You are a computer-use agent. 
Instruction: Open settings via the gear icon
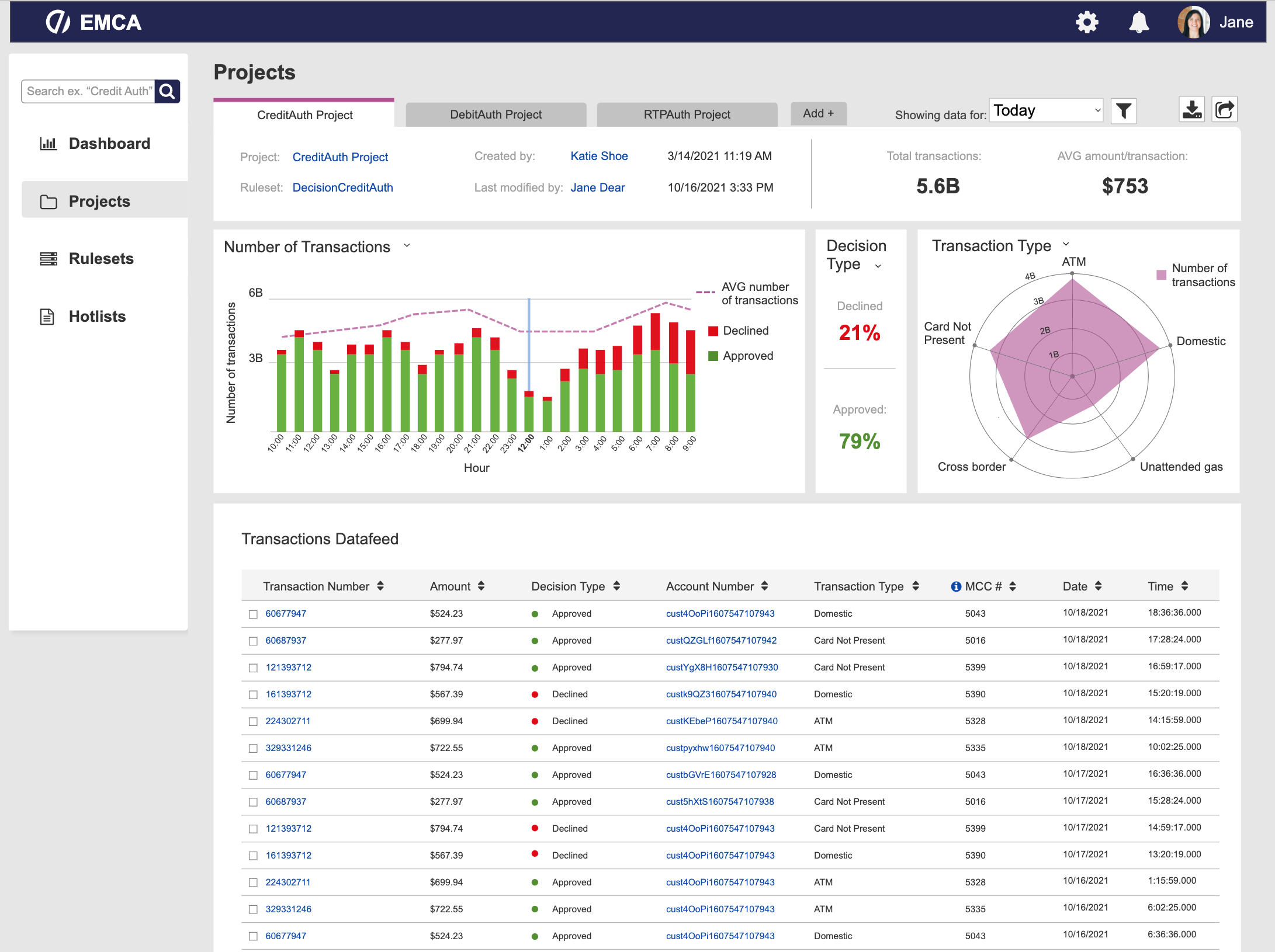(1087, 22)
